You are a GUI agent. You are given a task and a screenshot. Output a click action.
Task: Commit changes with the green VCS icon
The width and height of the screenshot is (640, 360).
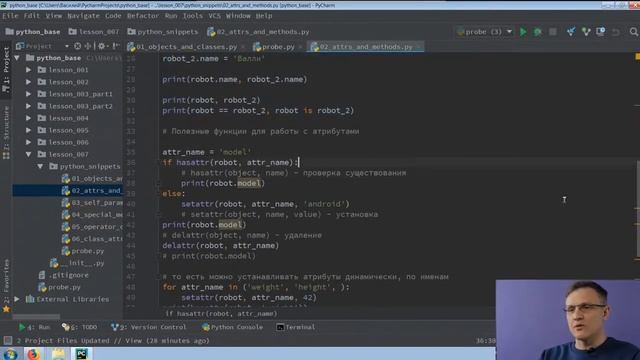point(586,32)
